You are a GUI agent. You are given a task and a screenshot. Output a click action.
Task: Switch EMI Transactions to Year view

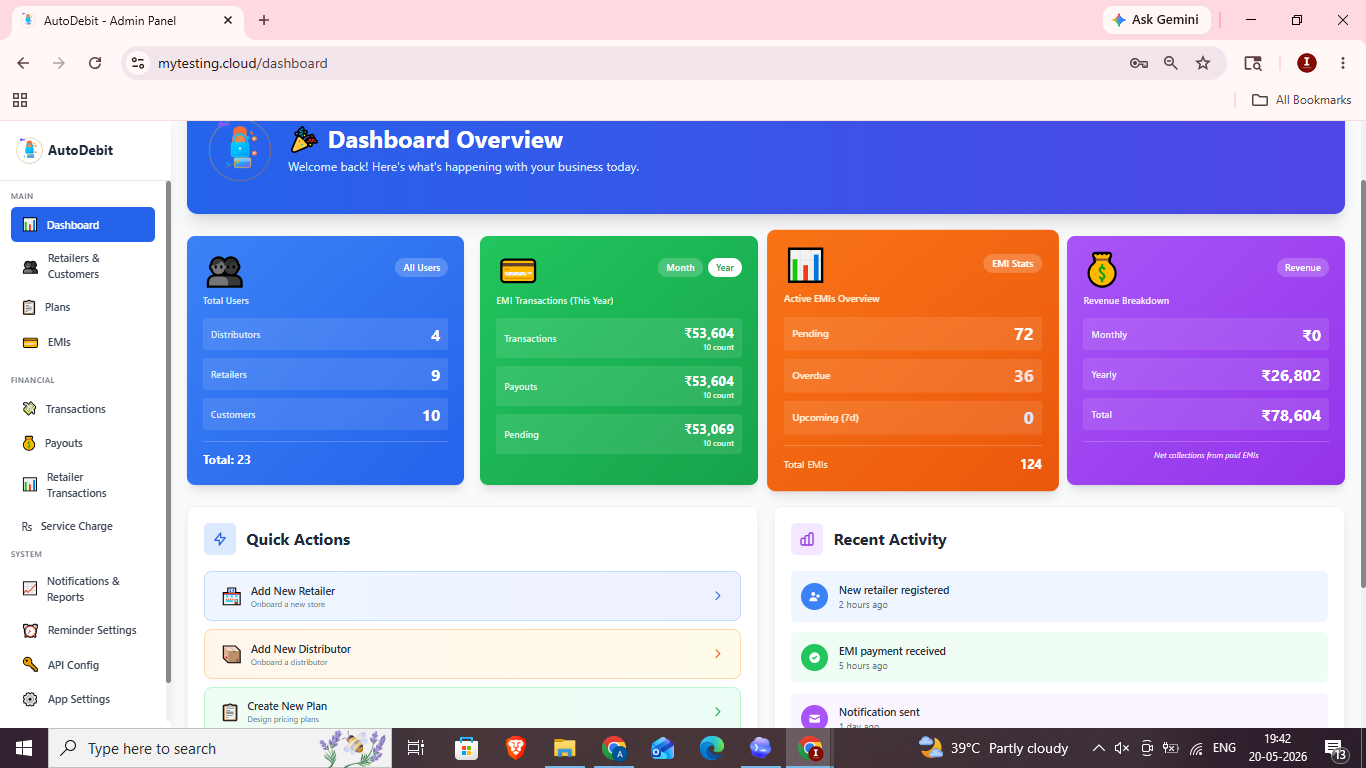coord(725,268)
